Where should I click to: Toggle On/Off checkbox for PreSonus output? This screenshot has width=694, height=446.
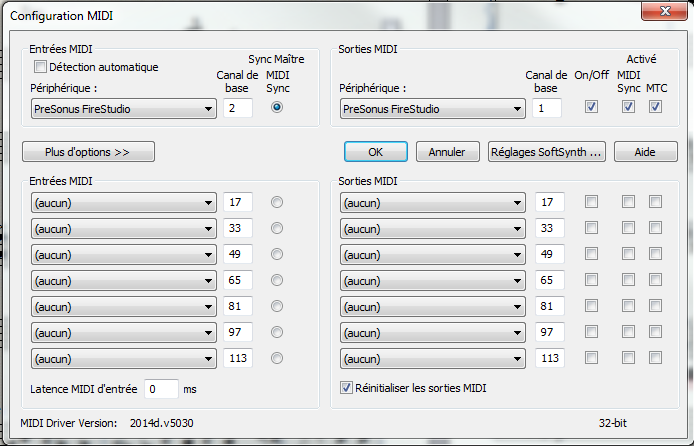[591, 108]
